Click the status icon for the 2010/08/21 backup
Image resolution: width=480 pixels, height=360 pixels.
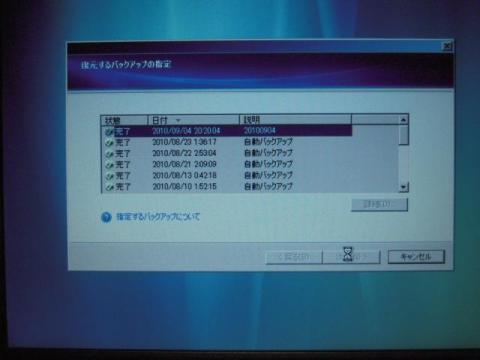point(109,165)
